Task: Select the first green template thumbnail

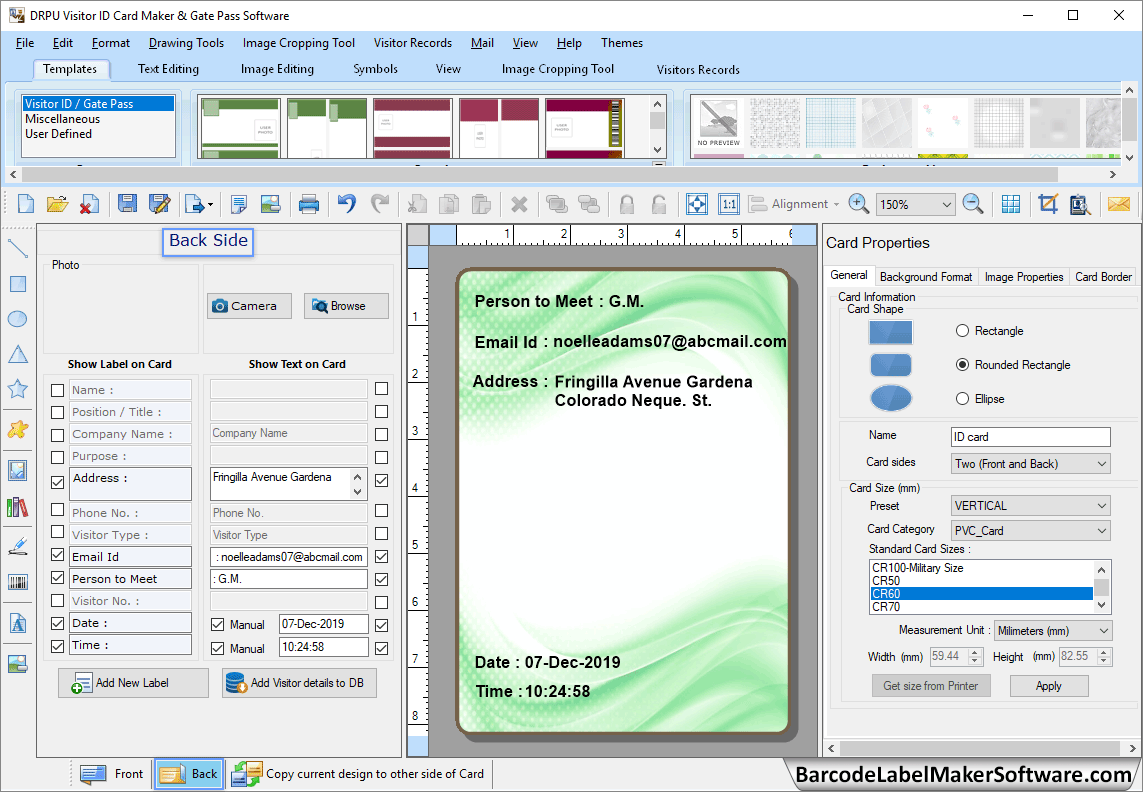Action: click(x=241, y=128)
